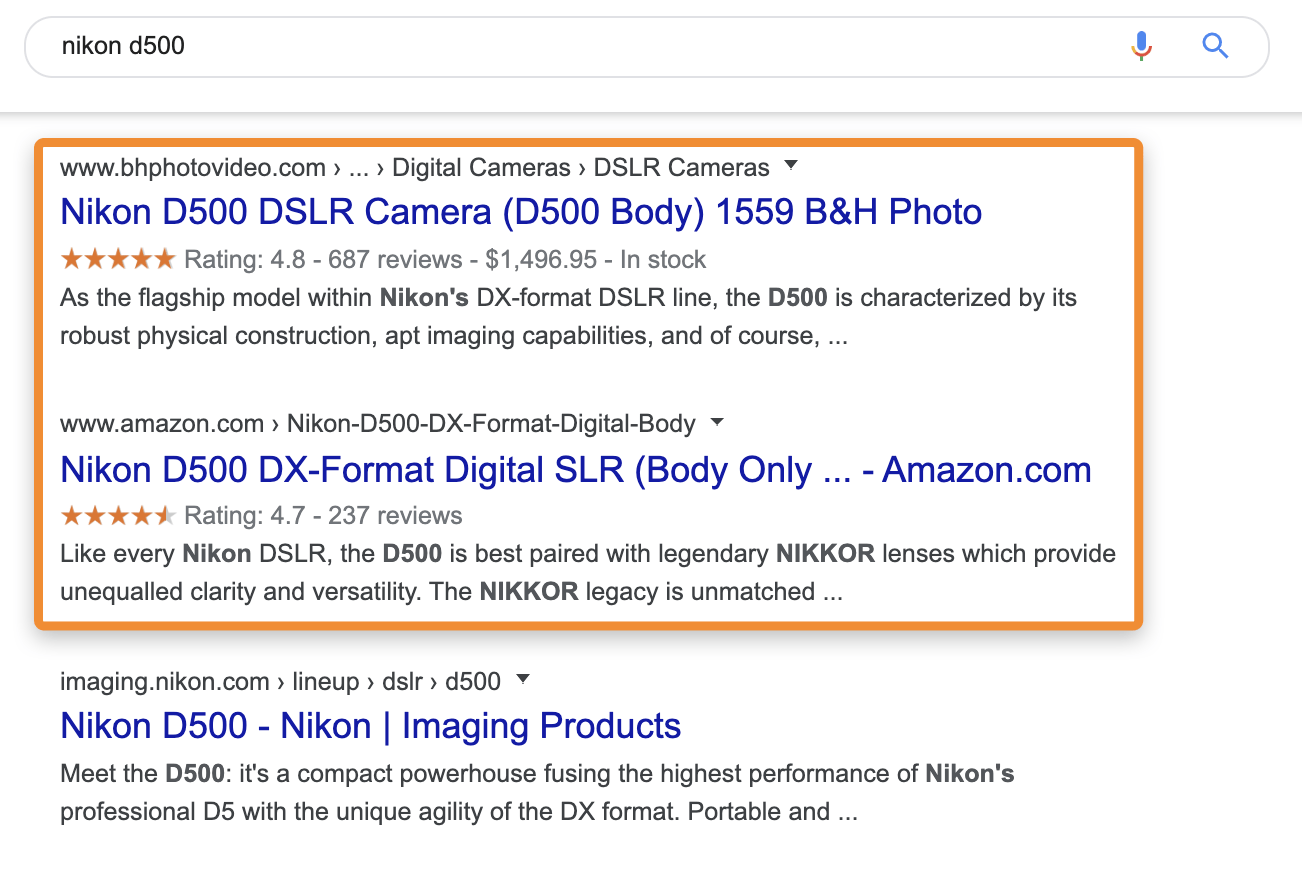This screenshot has width=1302, height=872.
Task: Expand options for the Amazon search result
Action: pos(717,423)
